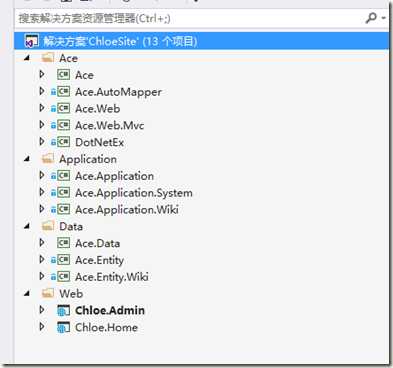
Task: Click the C# icon of the Ace project
Action: pos(63,75)
